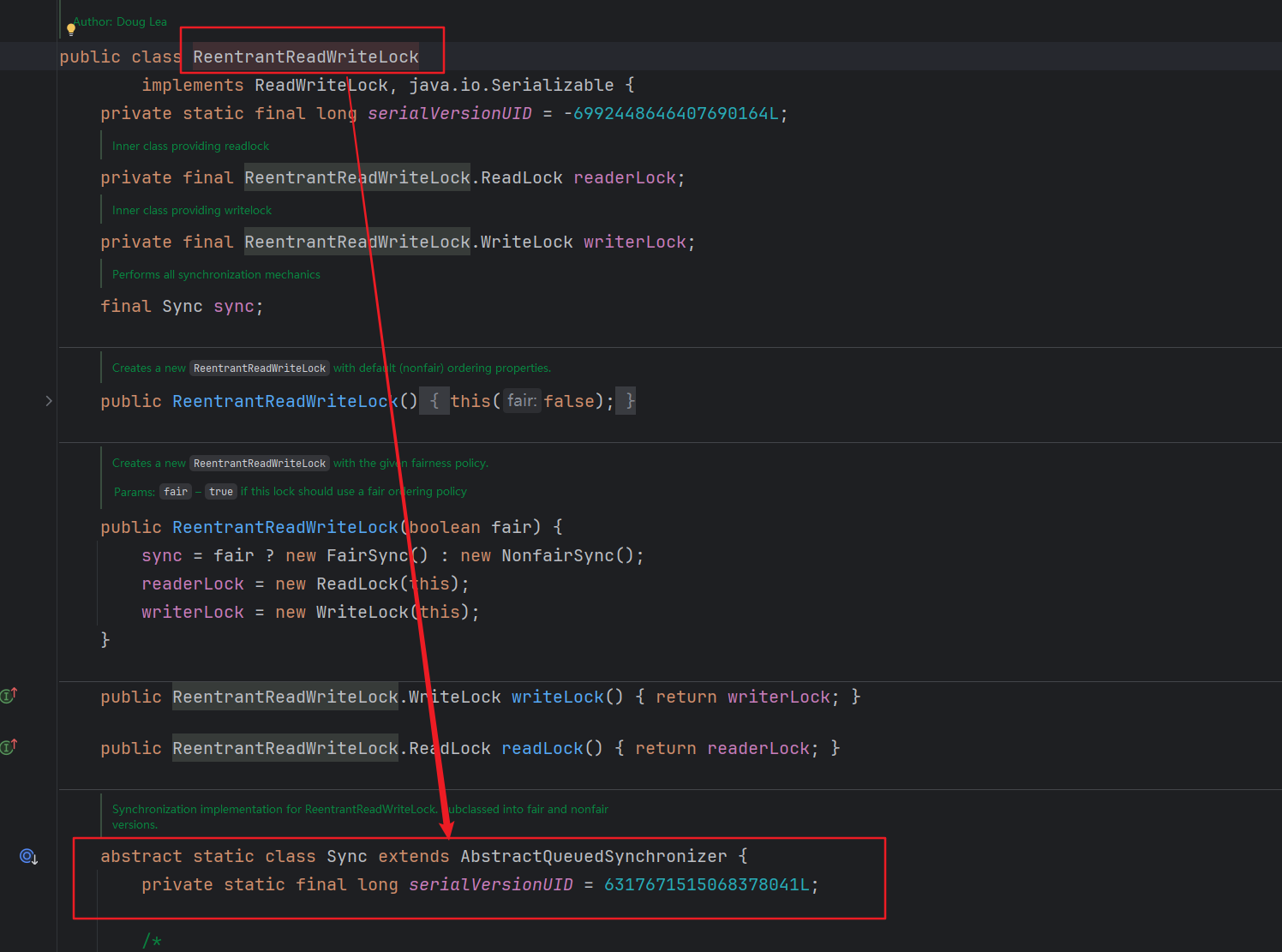This screenshot has width=1282, height=952.
Task: Expand the folded opening brace before this(
Action: [x=434, y=401]
